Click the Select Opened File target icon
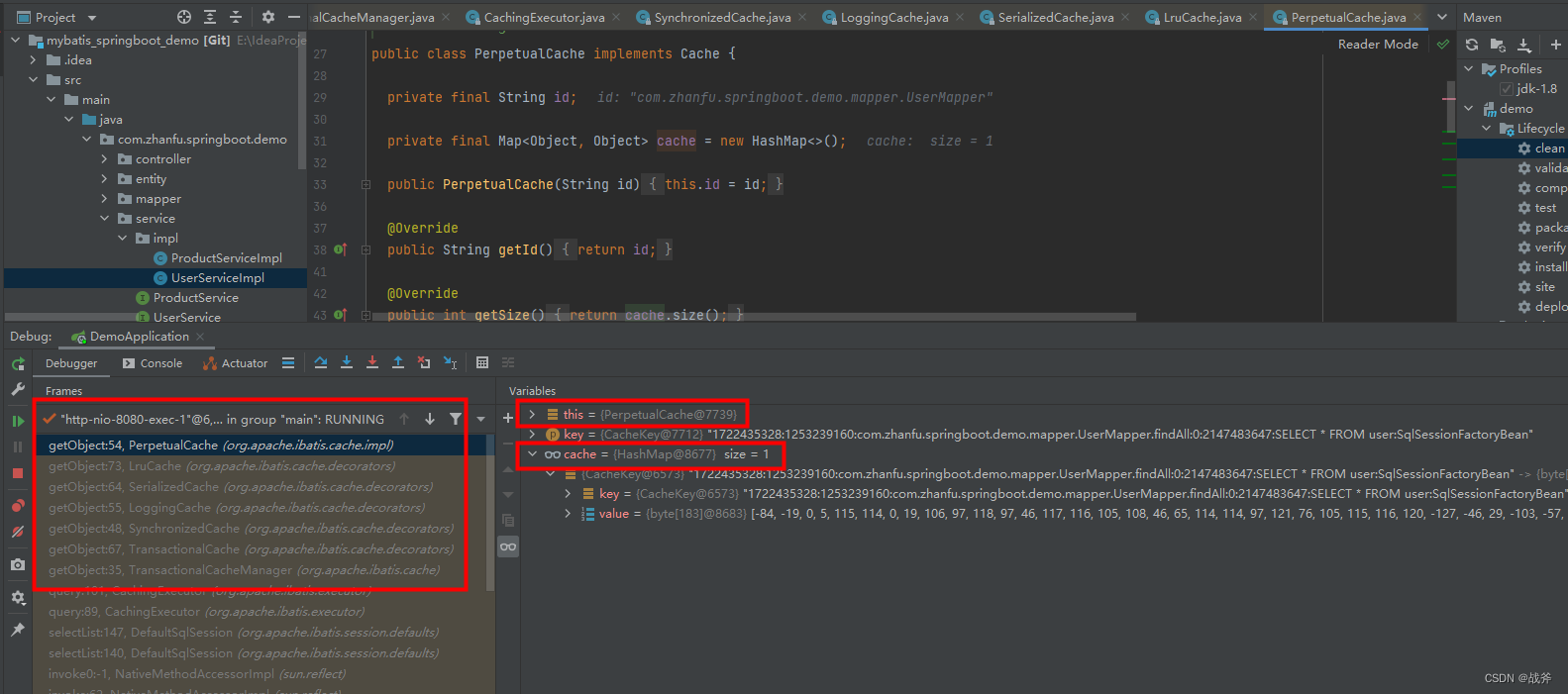This screenshot has height=694, width=1568. pos(184,17)
